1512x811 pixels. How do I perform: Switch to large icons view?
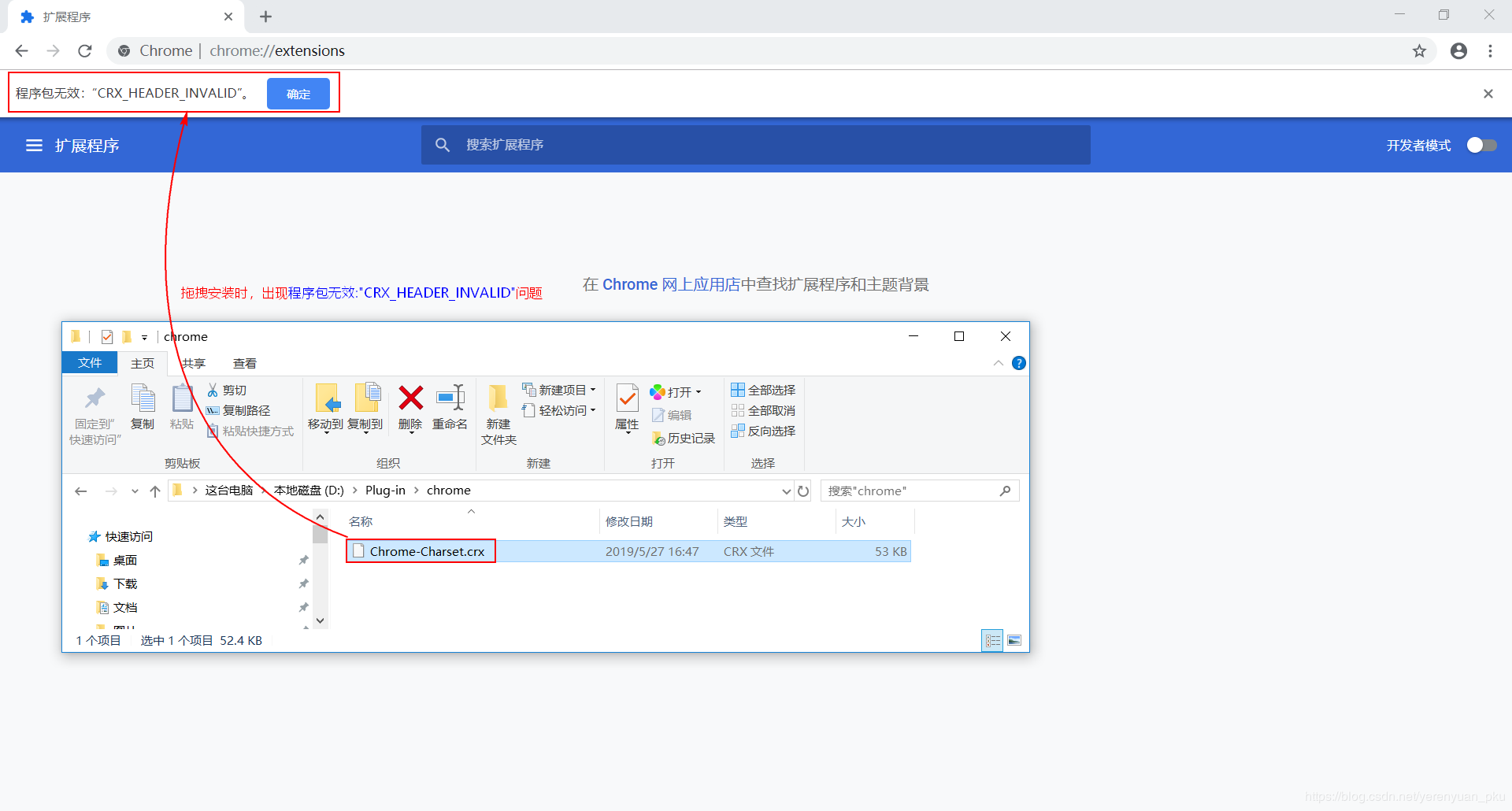(x=1014, y=640)
